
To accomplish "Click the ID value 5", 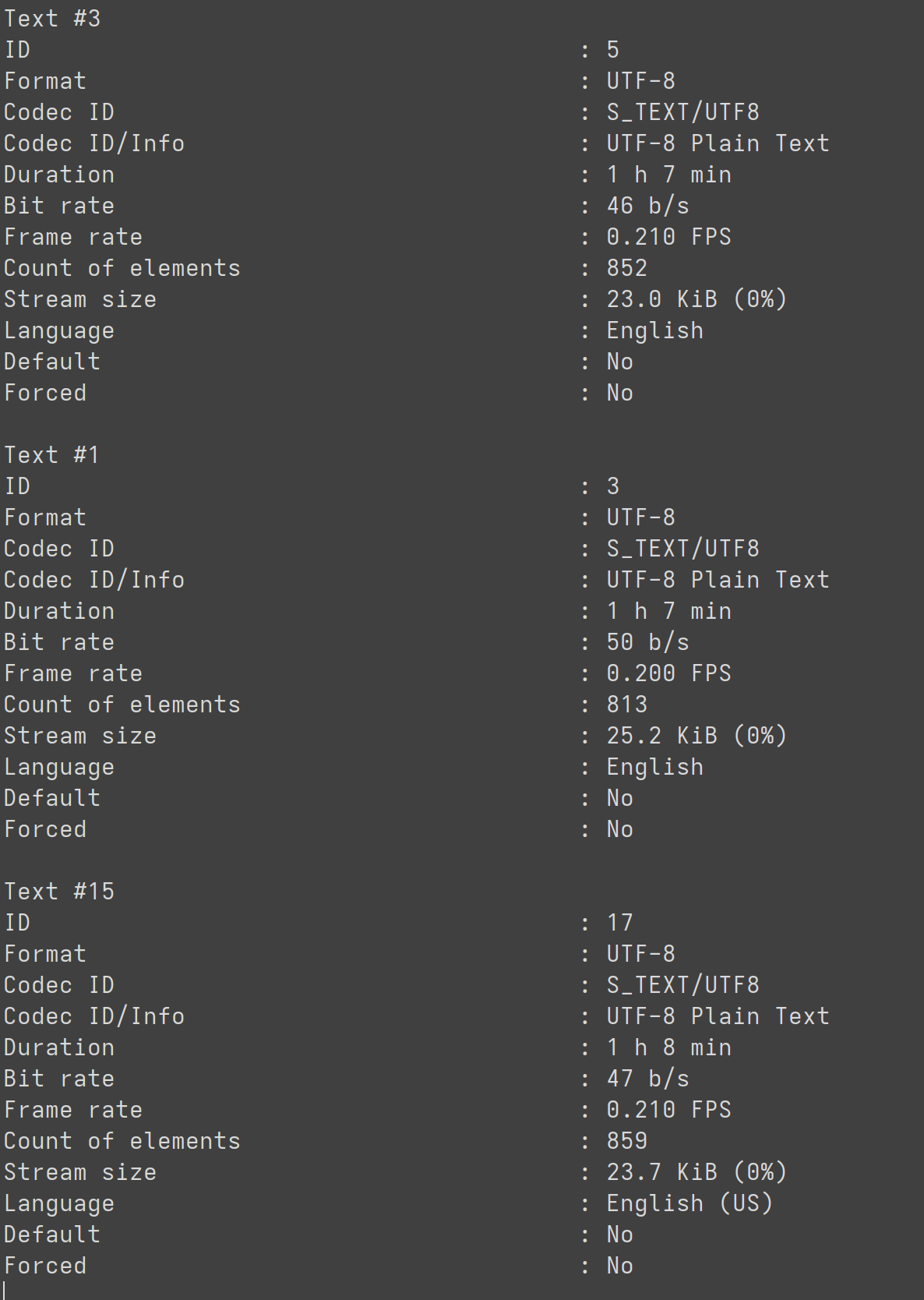I will [x=613, y=50].
